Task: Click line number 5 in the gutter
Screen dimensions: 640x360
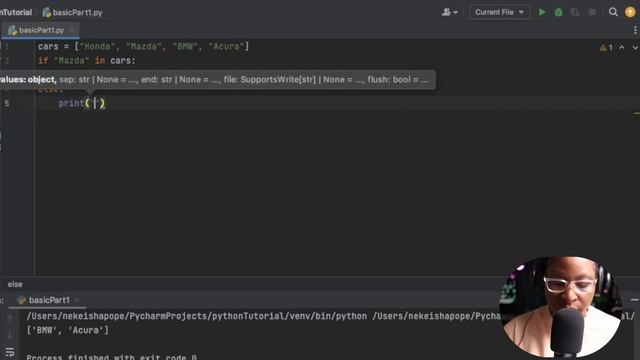Action: (x=7, y=103)
